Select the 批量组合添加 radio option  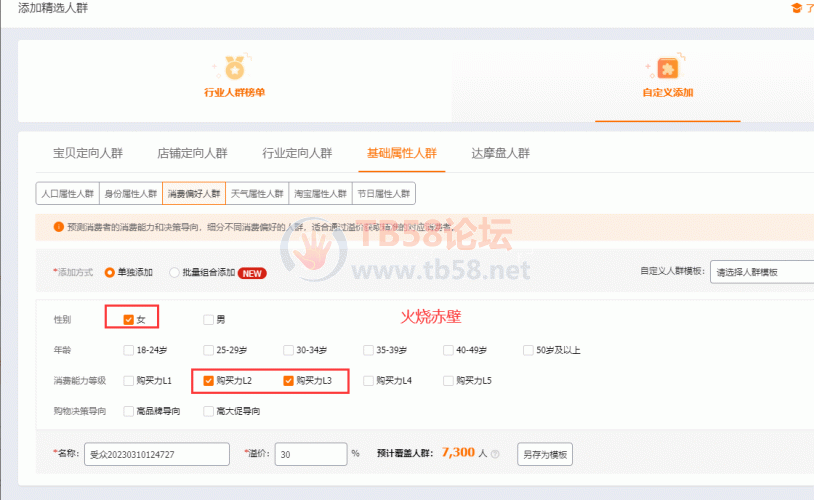pyautogui.click(x=175, y=272)
